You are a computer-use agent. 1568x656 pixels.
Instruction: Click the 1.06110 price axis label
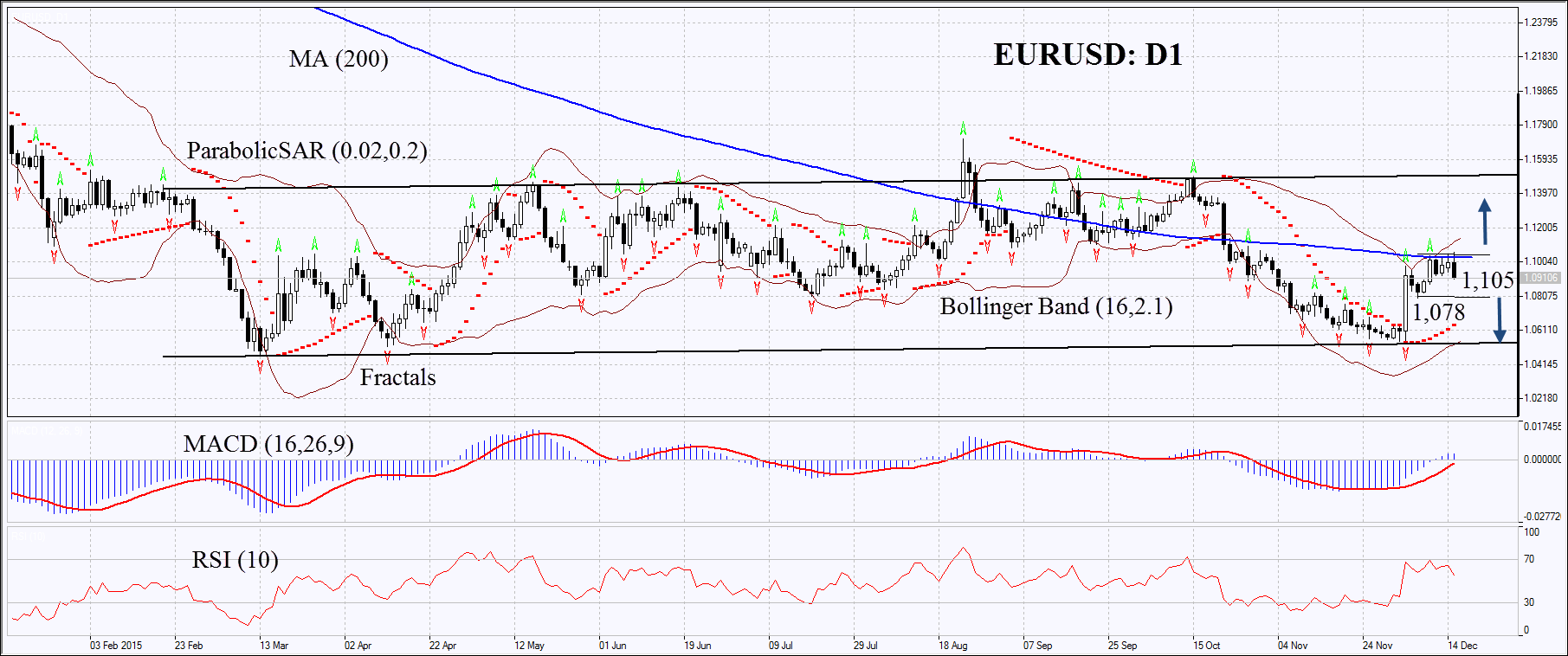coord(1541,330)
